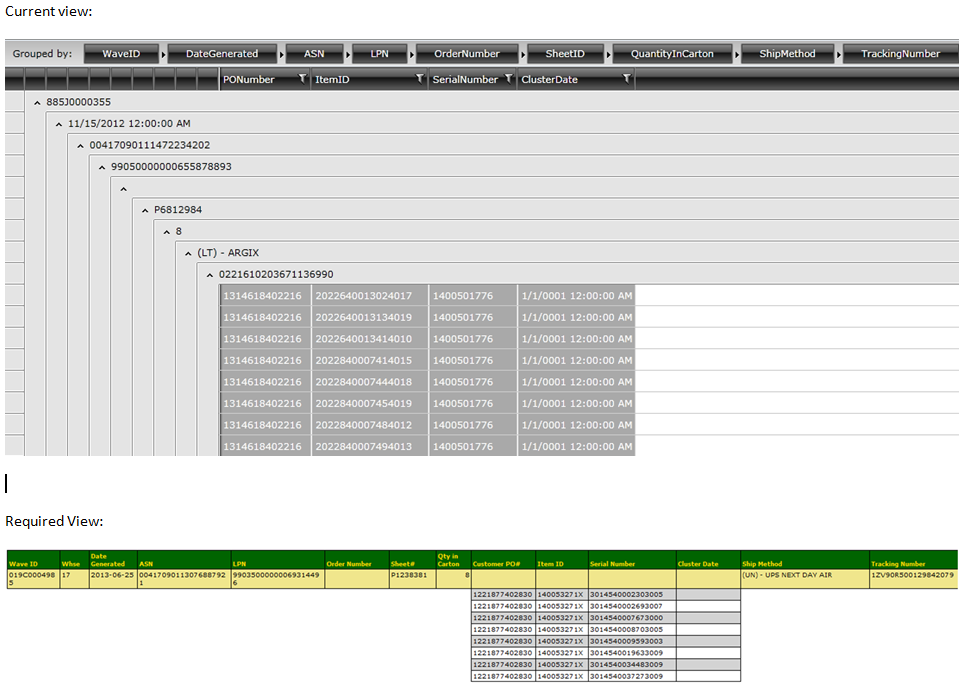Collapse the tracking number 0221610203671136990 group
The image size is (964, 692).
[x=210, y=275]
